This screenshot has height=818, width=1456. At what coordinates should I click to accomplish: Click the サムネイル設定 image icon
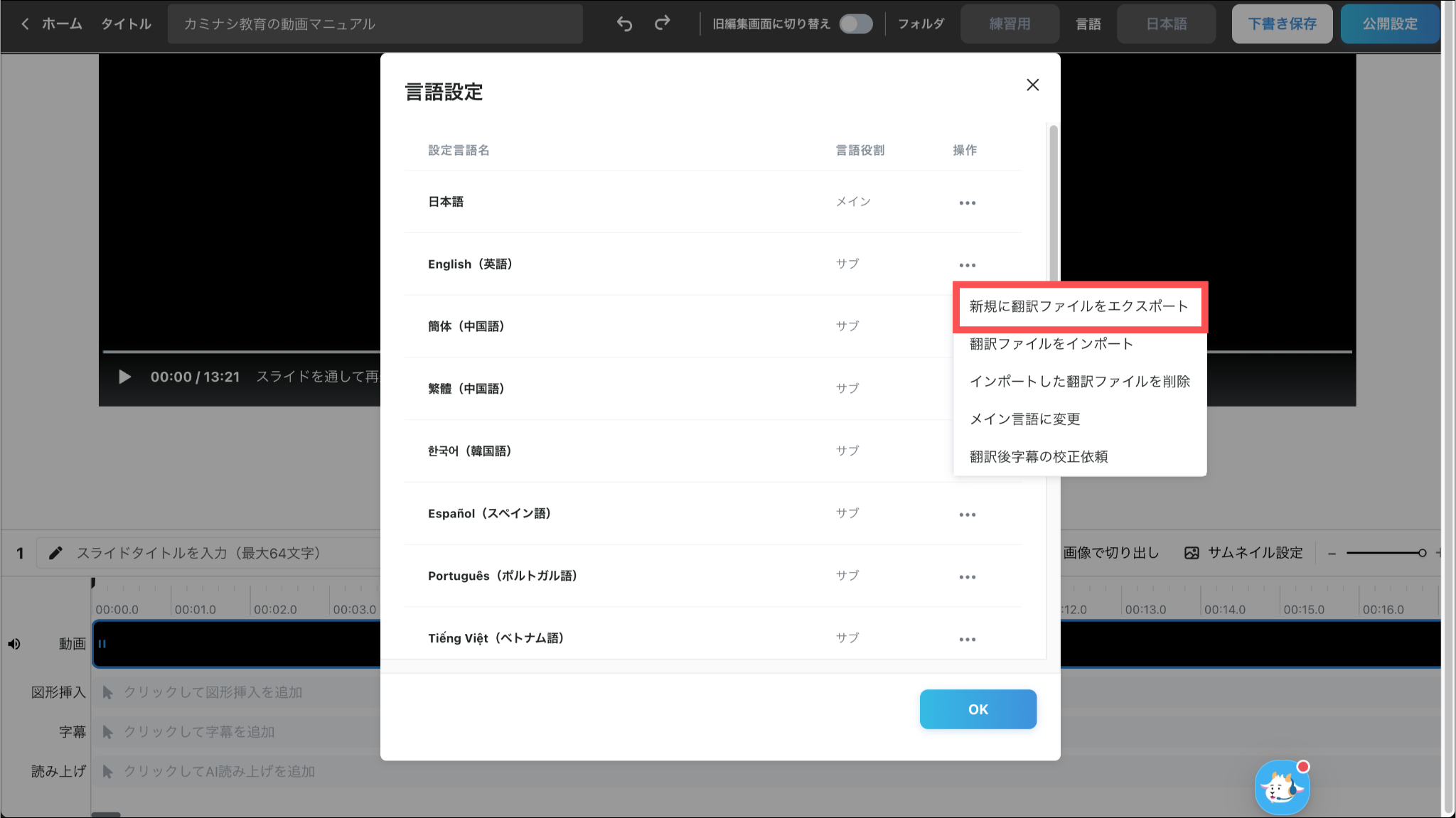pyautogui.click(x=1192, y=553)
